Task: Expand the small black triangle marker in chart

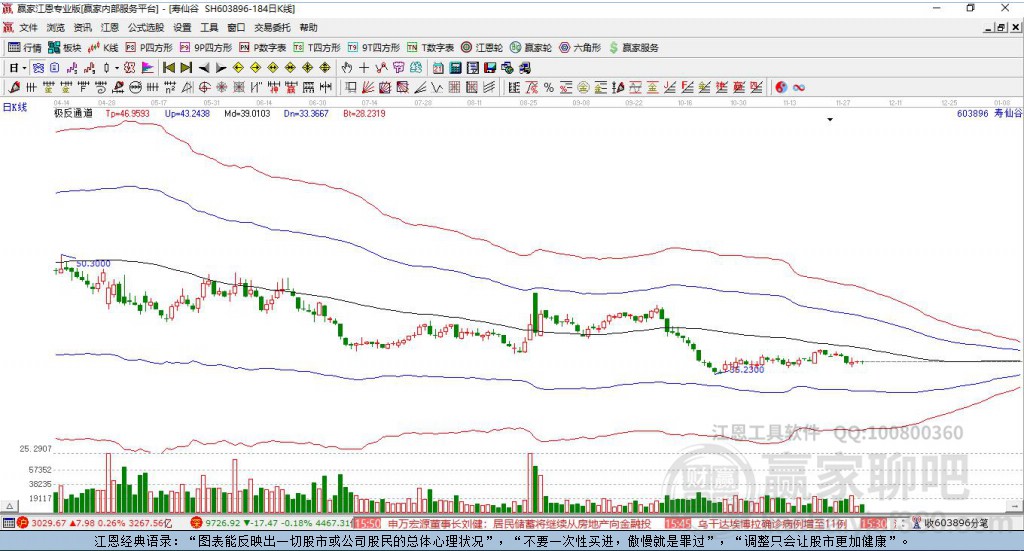Action: (830, 119)
